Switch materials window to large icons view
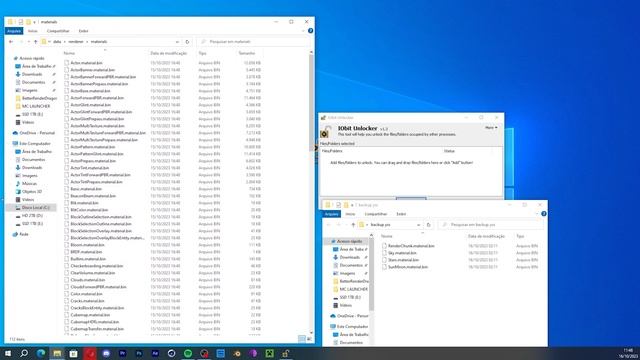 pyautogui.click(x=309, y=339)
